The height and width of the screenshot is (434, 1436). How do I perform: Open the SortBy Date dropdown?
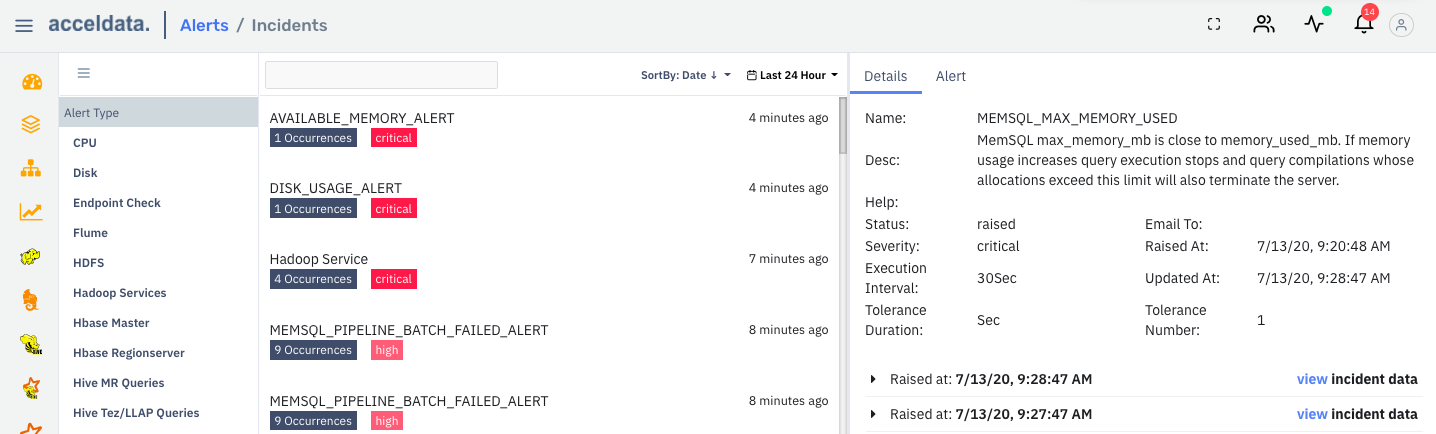(686, 75)
